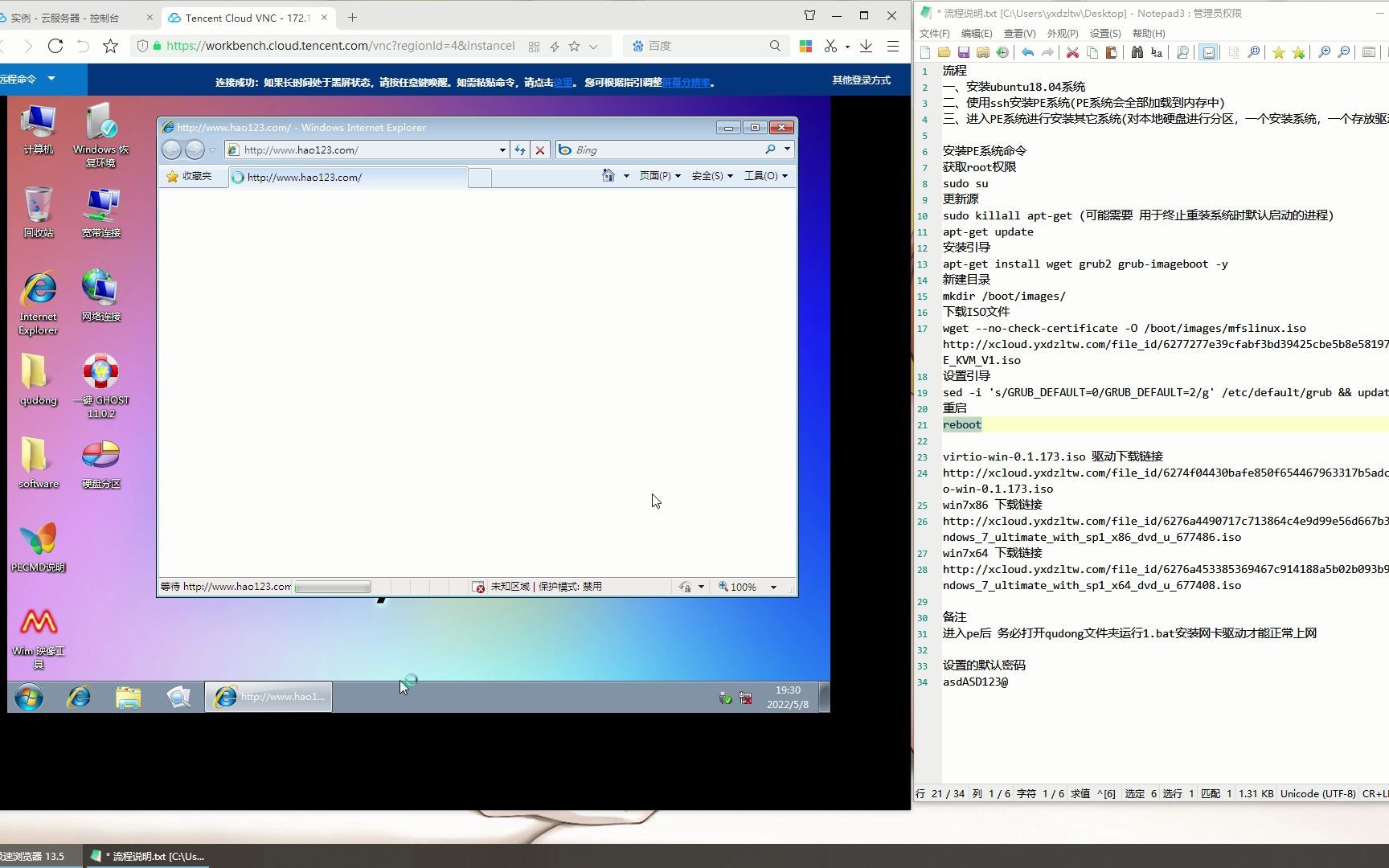Save file with Notepad3 floppy disk icon

(x=964, y=52)
